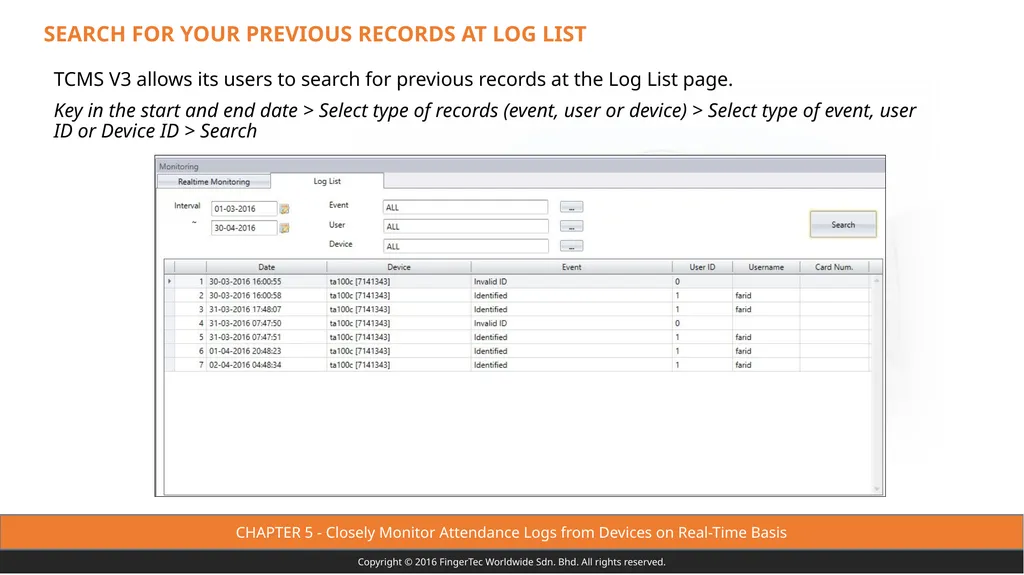Screen dimensions: 1024x575
Task: Click Invalid ID event in row 1
Action: (490, 282)
